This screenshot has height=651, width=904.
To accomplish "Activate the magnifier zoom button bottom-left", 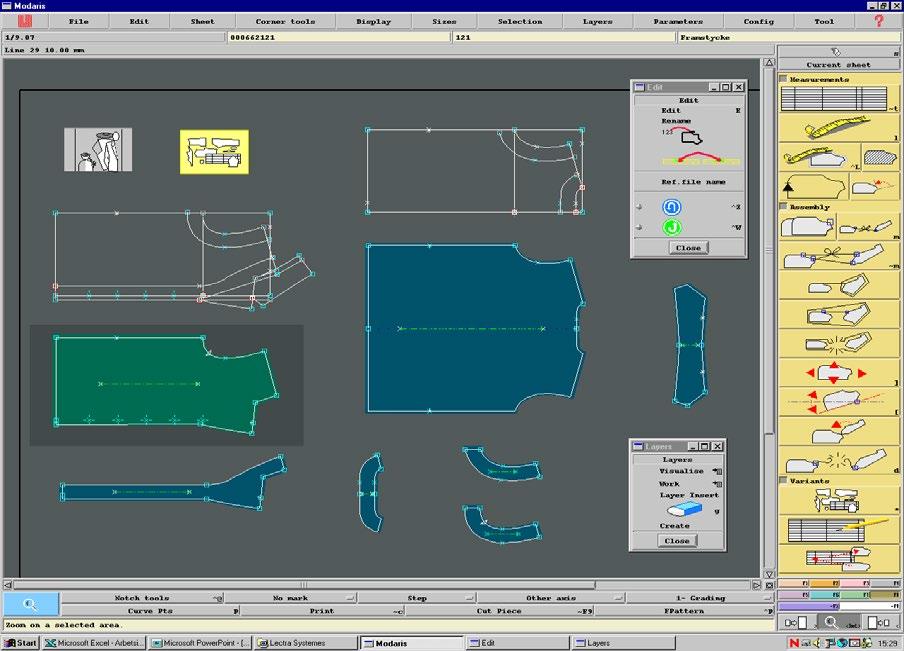I will click(x=31, y=604).
